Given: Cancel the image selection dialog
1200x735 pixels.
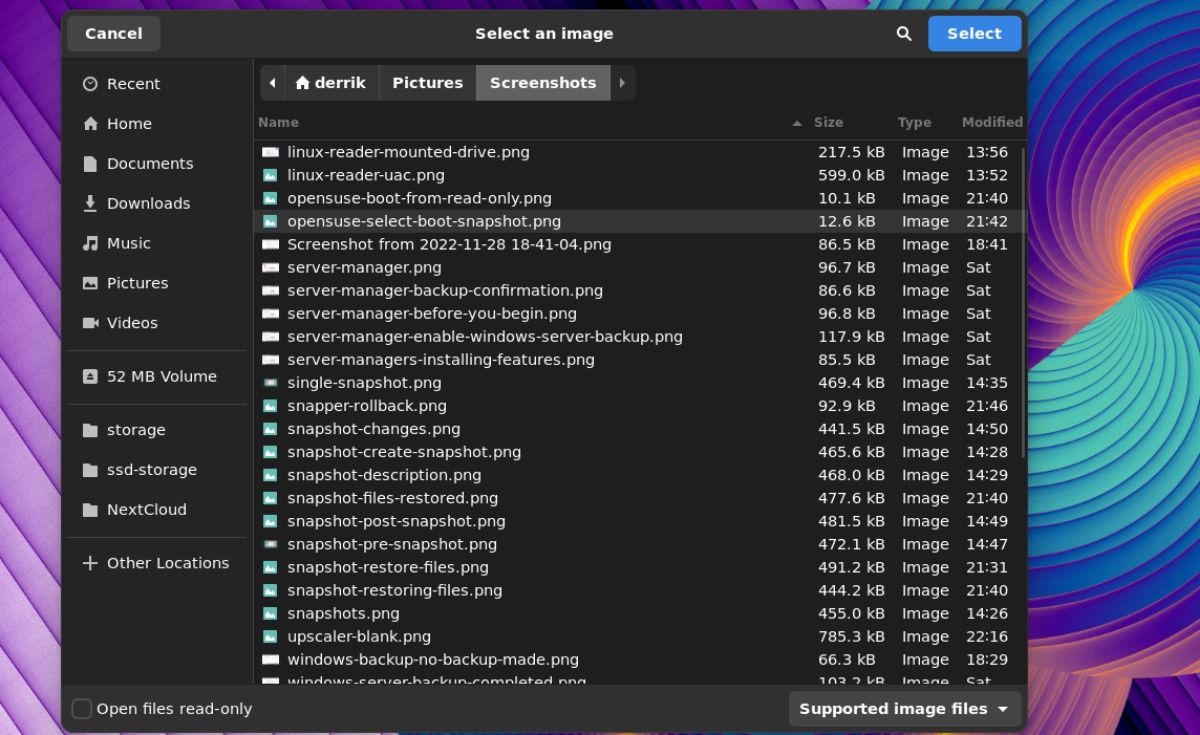Looking at the screenshot, I should click(x=113, y=33).
